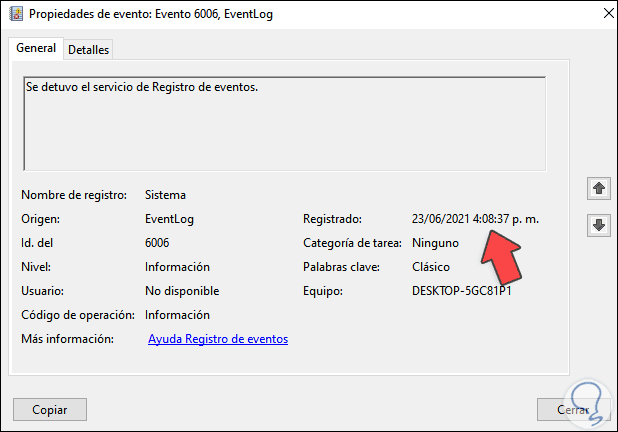Copy event details with Copiar button
This screenshot has width=618, height=432.
[x=50, y=410]
